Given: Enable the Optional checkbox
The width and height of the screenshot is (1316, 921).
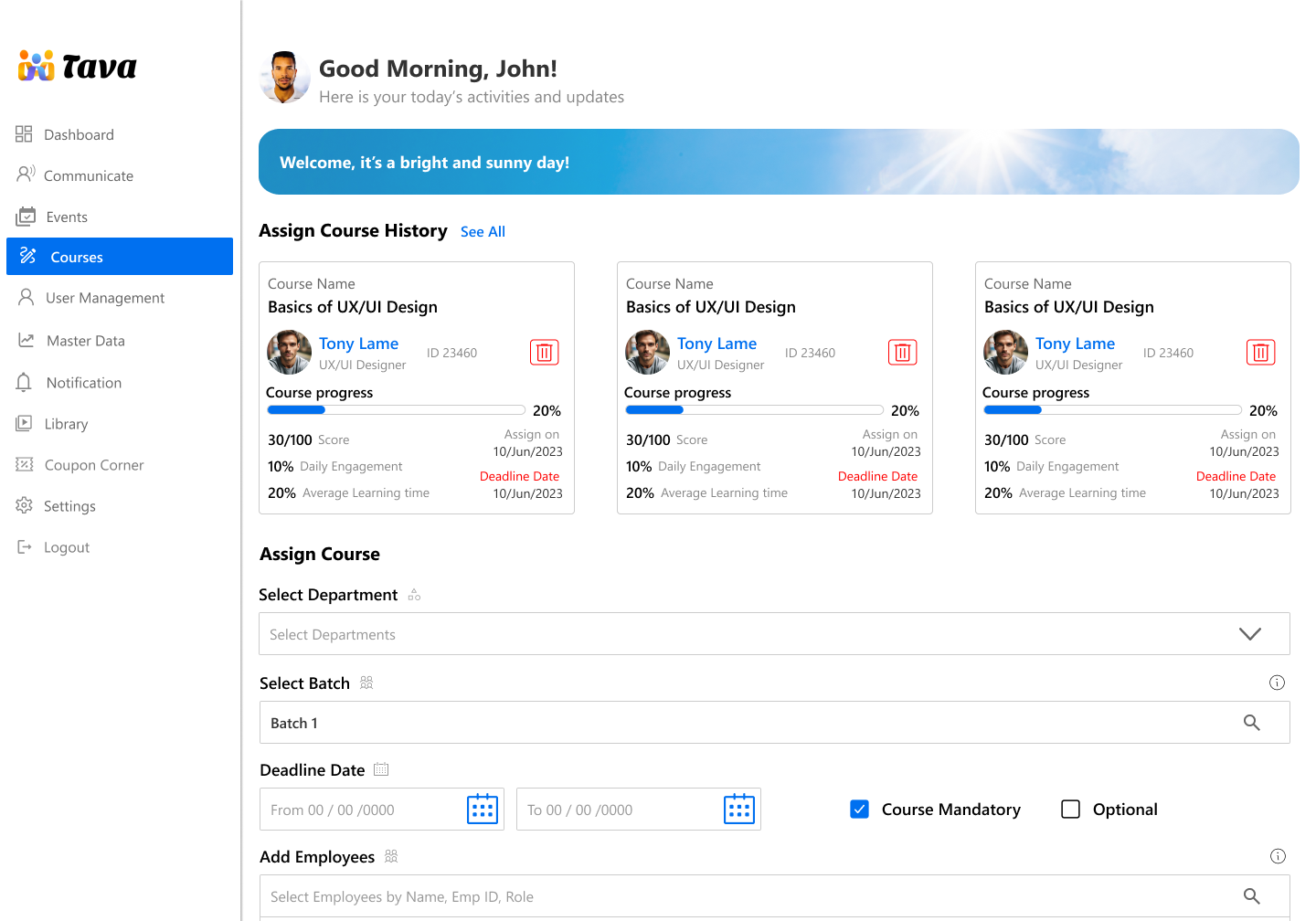Looking at the screenshot, I should pyautogui.click(x=1070, y=810).
